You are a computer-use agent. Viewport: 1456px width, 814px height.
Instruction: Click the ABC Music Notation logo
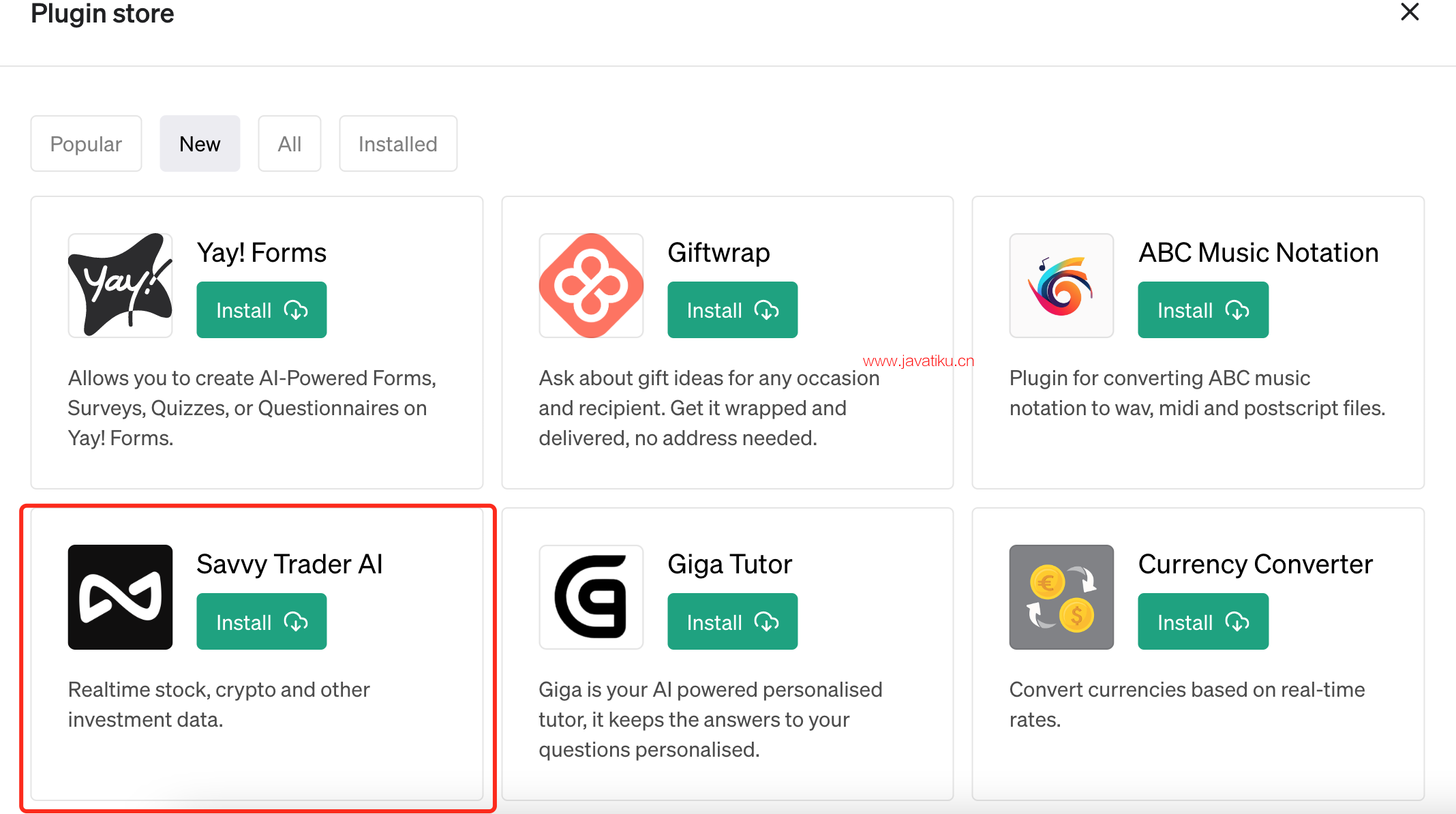tap(1061, 286)
